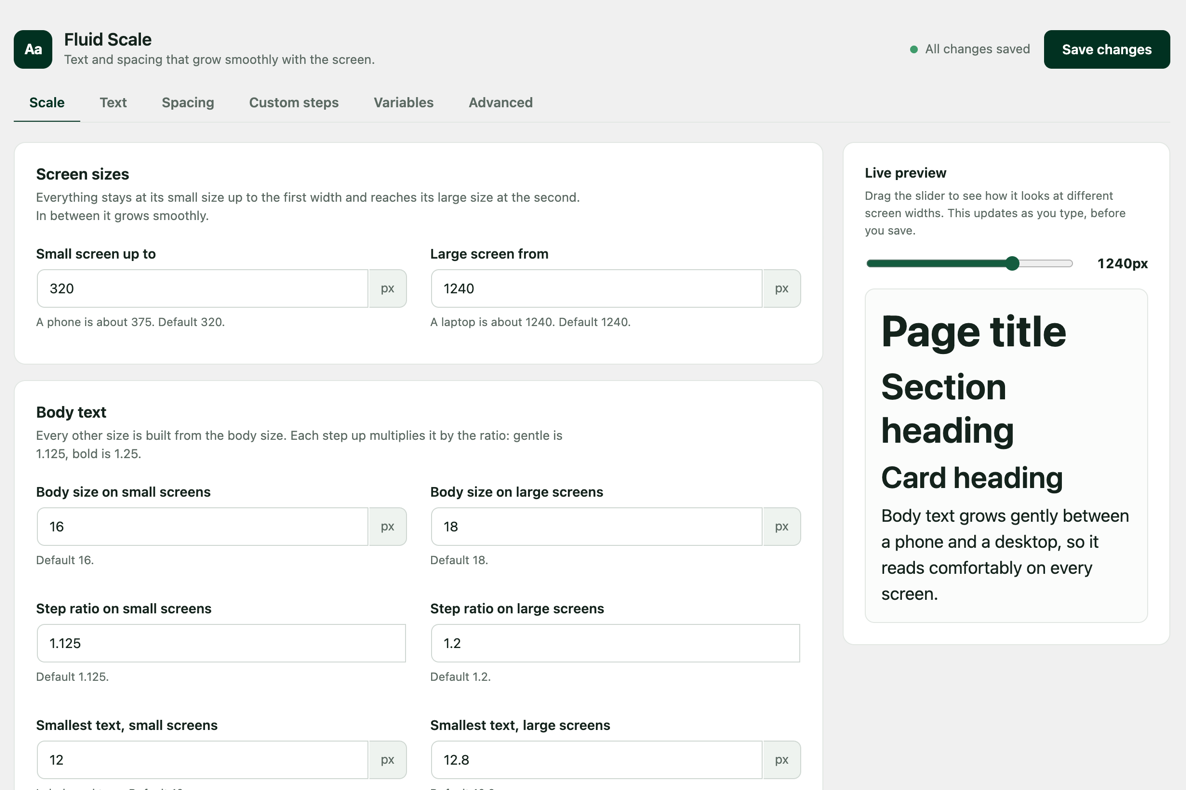Open the Spacing tab
Viewport: 1186px width, 790px height.
point(188,102)
